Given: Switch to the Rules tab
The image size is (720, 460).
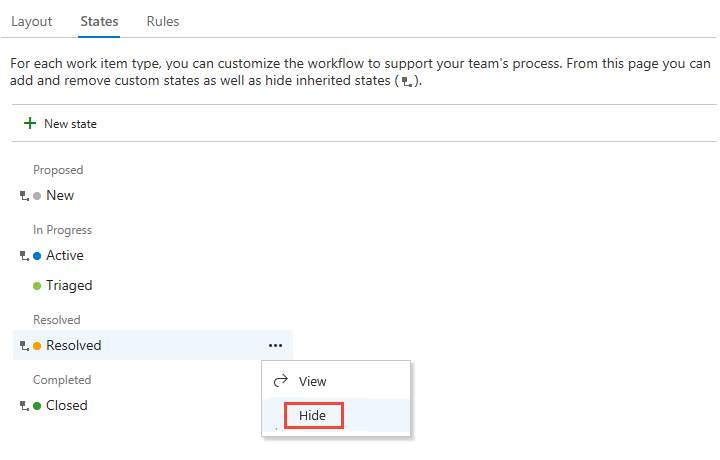Looking at the screenshot, I should point(163,22).
